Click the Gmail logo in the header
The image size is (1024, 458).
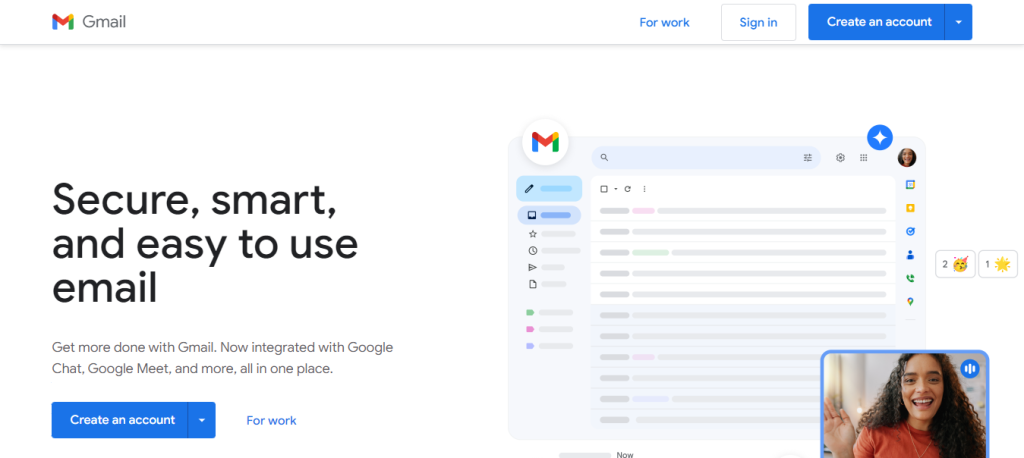[x=89, y=22]
